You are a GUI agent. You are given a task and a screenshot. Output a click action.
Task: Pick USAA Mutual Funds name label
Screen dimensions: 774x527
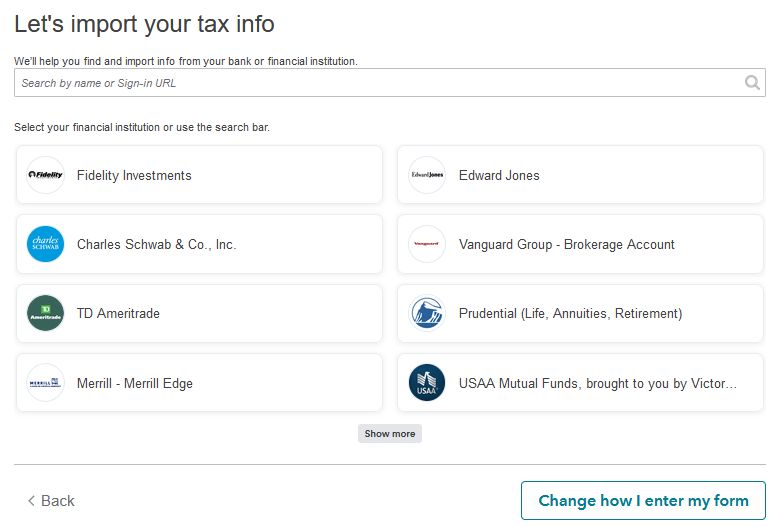pos(597,384)
